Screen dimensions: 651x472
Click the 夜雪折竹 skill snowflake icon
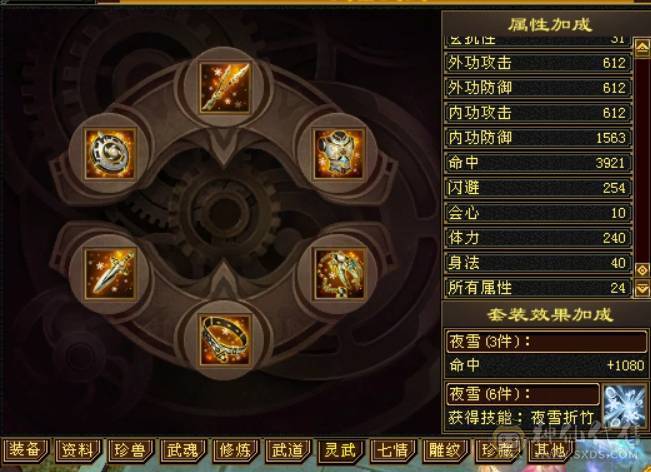(624, 406)
